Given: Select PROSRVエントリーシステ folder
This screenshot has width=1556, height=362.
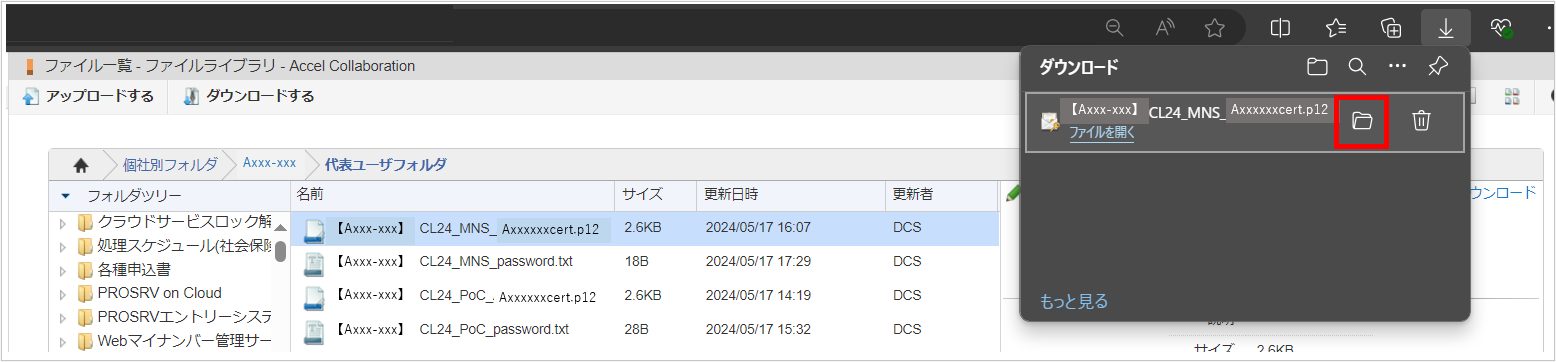Looking at the screenshot, I should [x=184, y=317].
